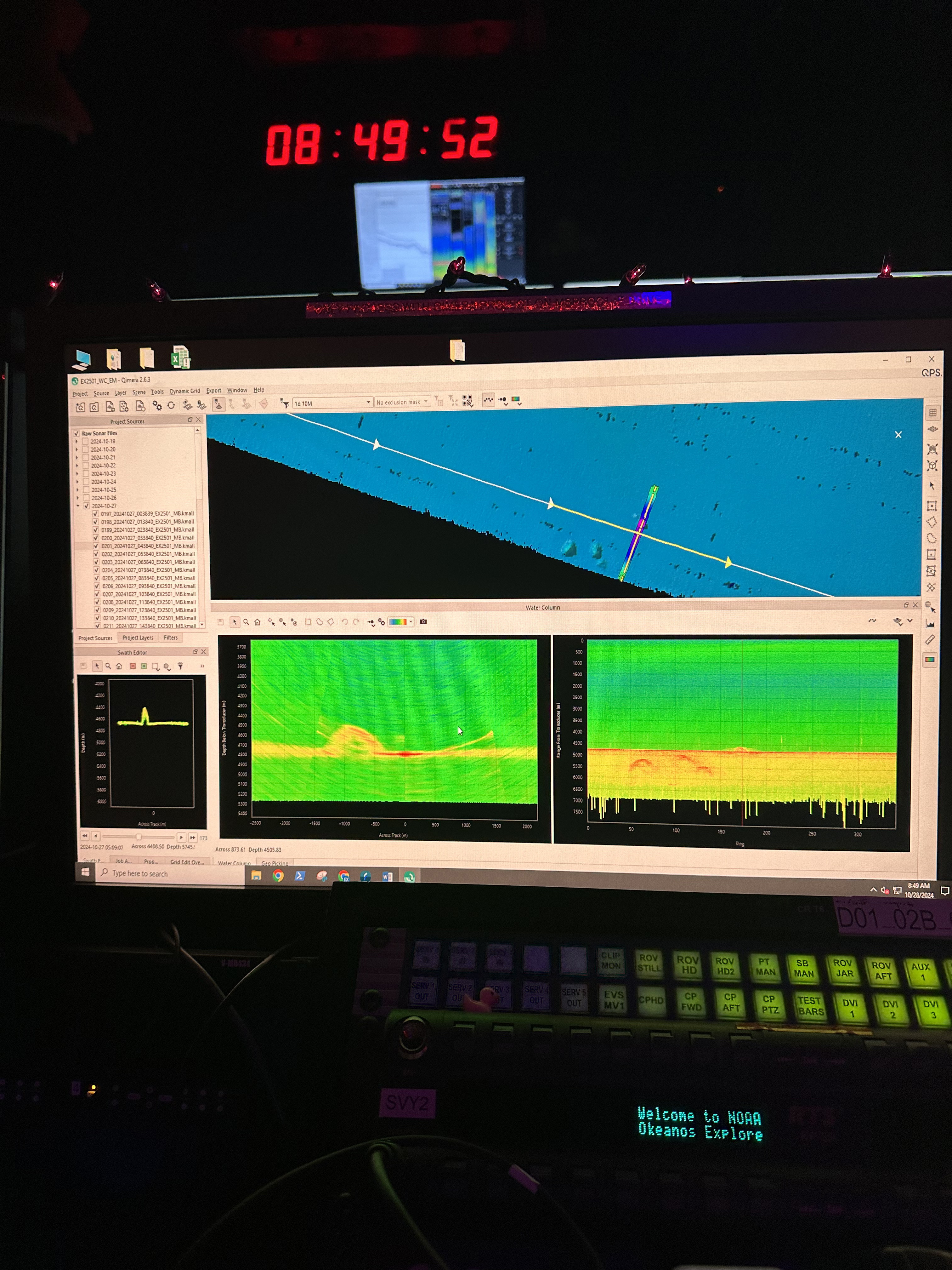Click the Swath Editor next ping button
The width and height of the screenshot is (952, 1270).
click(181, 838)
